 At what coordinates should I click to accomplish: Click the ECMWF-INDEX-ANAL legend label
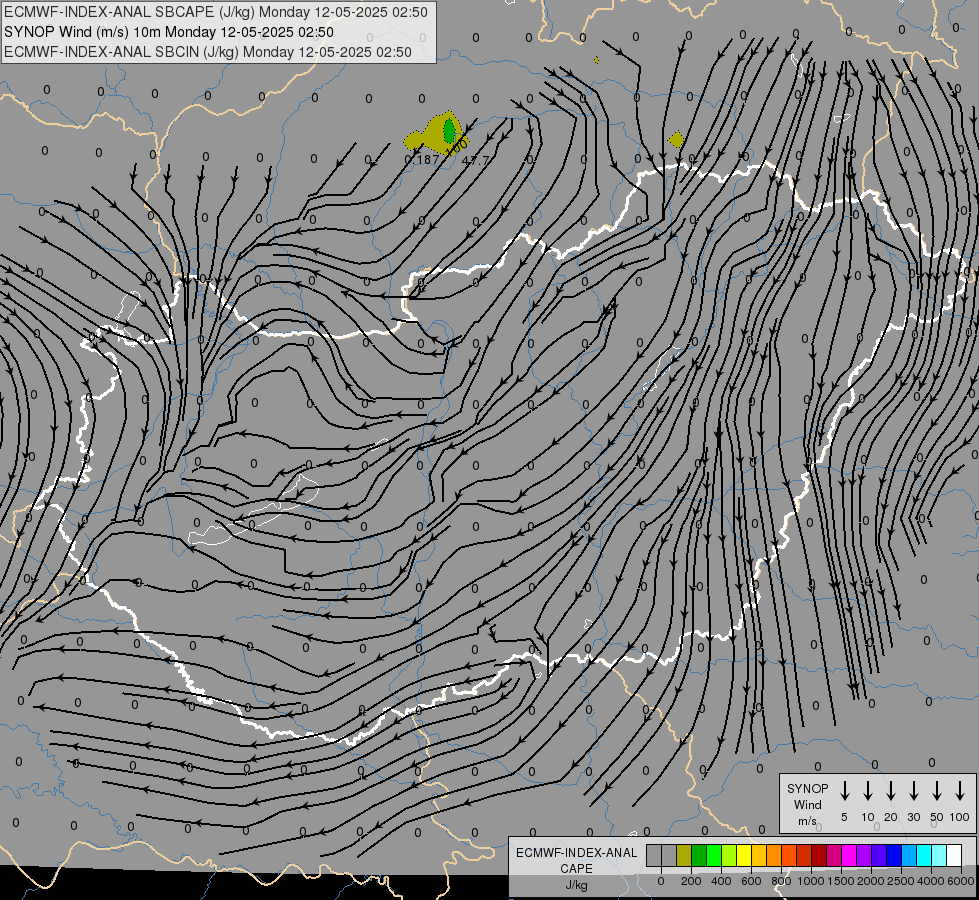coord(576,853)
